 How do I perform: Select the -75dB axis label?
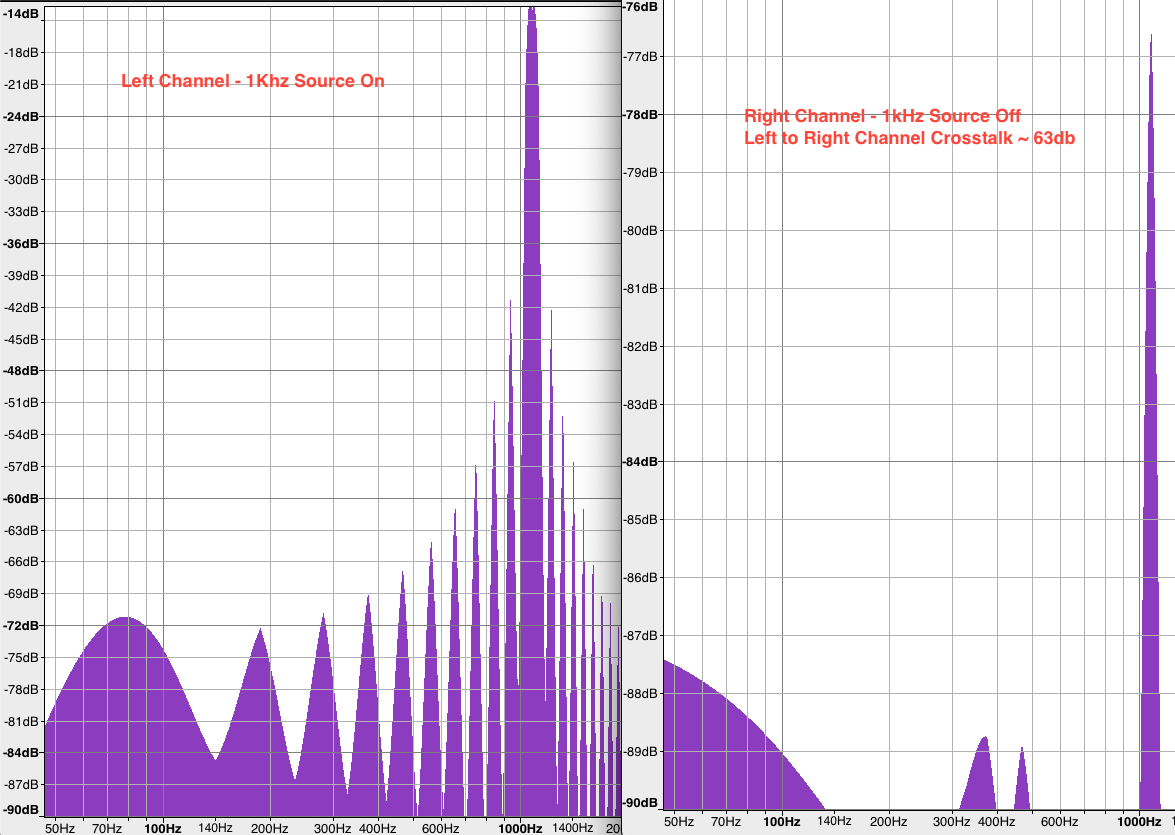pos(22,657)
